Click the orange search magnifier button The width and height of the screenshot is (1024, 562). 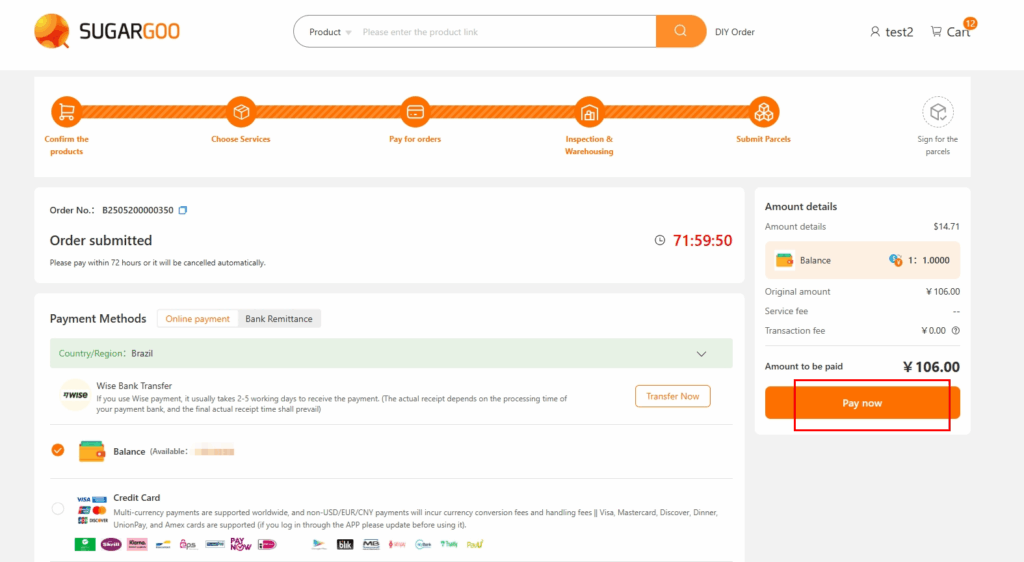(x=680, y=31)
